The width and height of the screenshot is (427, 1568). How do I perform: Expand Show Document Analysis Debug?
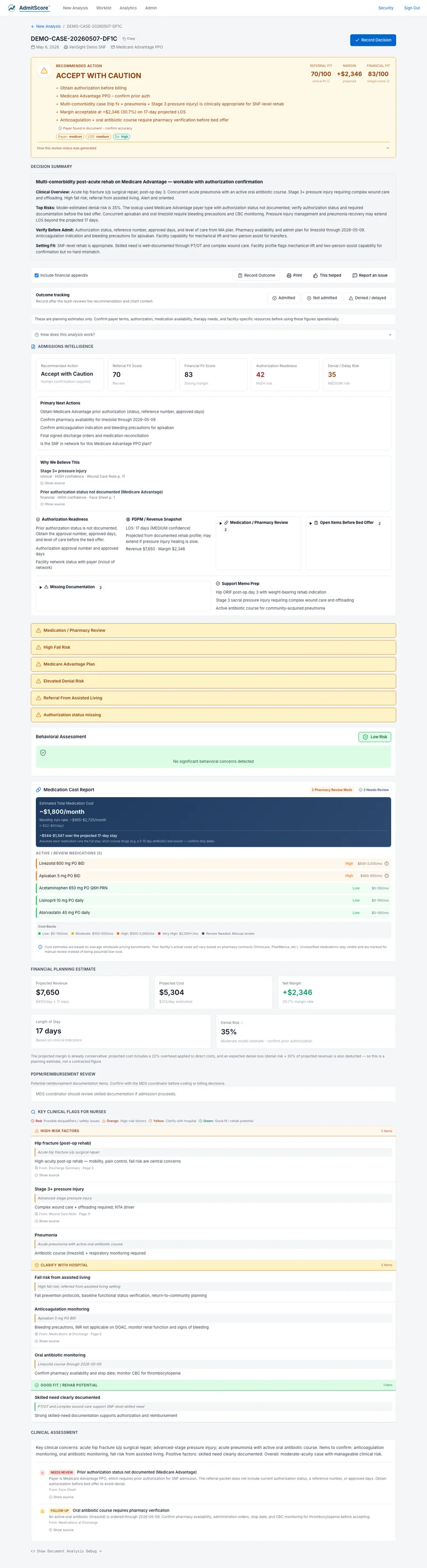pyautogui.click(x=66, y=1551)
